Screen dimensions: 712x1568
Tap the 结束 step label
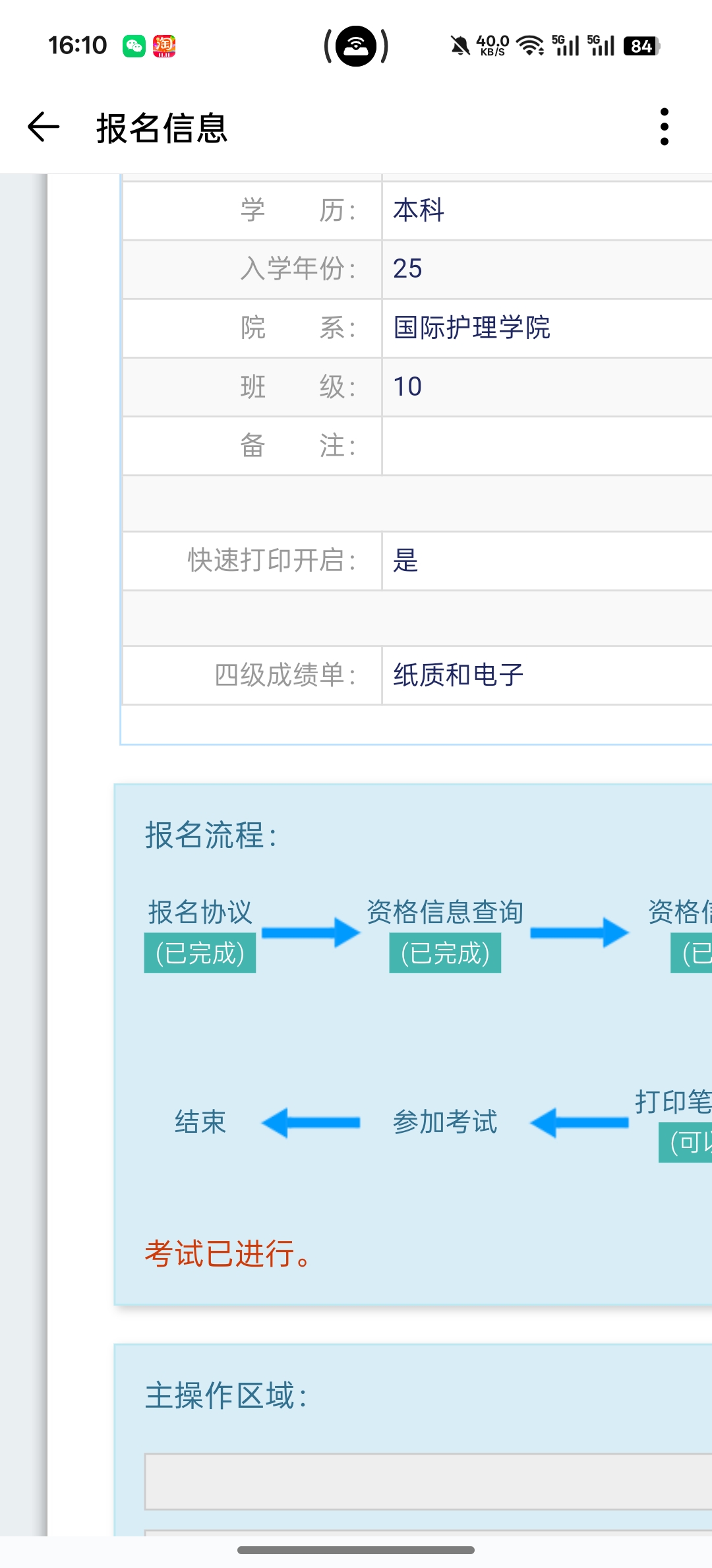200,1122
